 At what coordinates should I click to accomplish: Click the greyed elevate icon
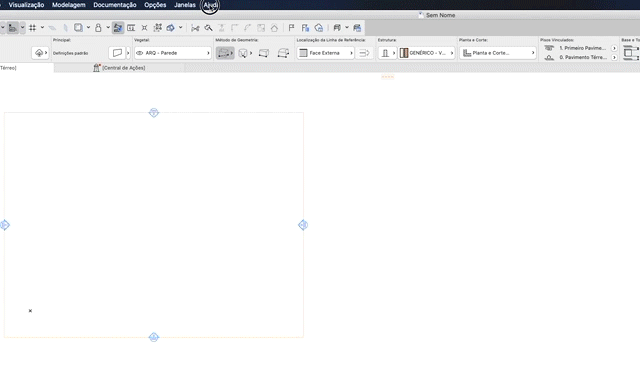(221, 28)
